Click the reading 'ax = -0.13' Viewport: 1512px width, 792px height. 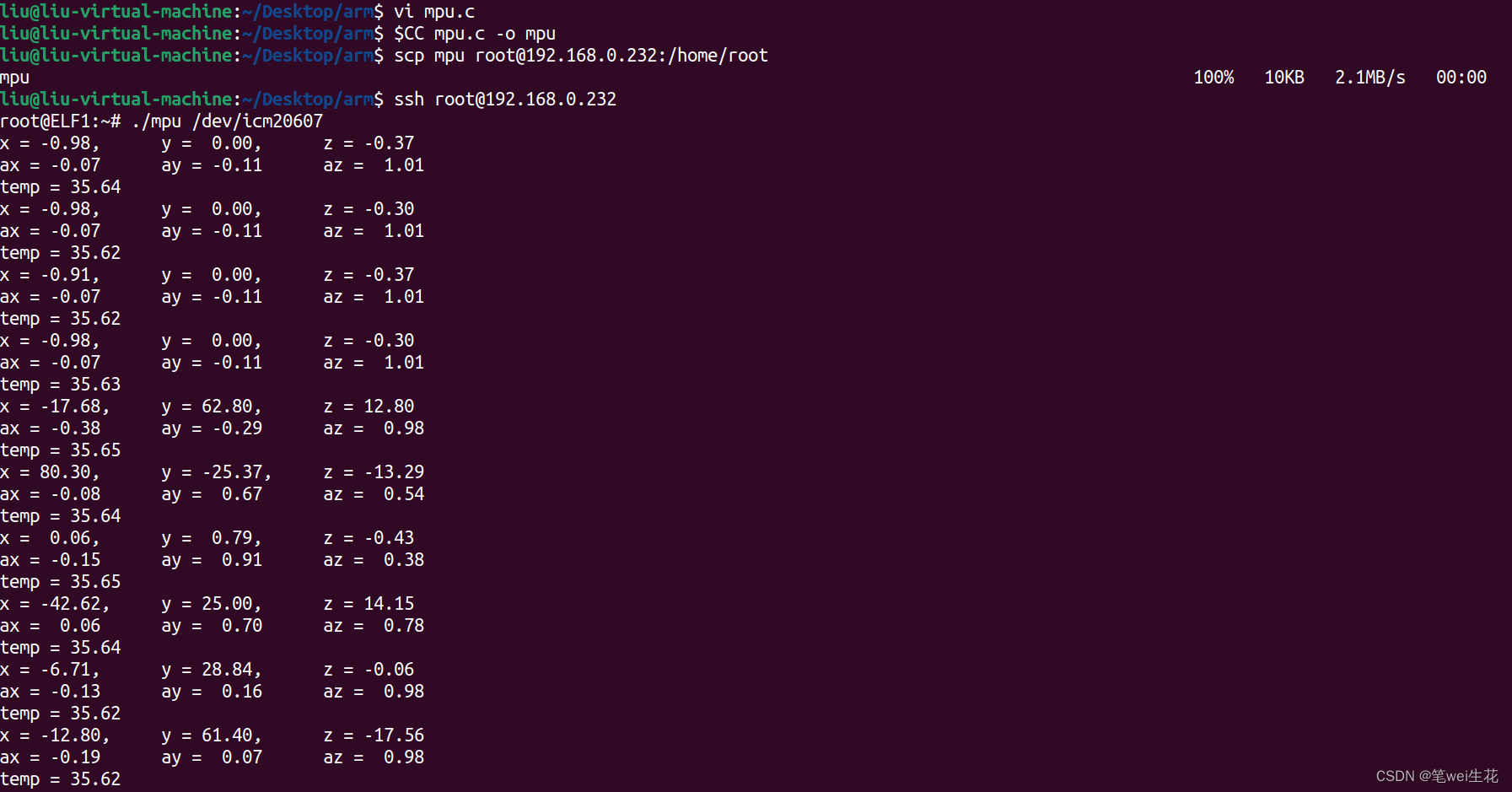[x=51, y=692]
